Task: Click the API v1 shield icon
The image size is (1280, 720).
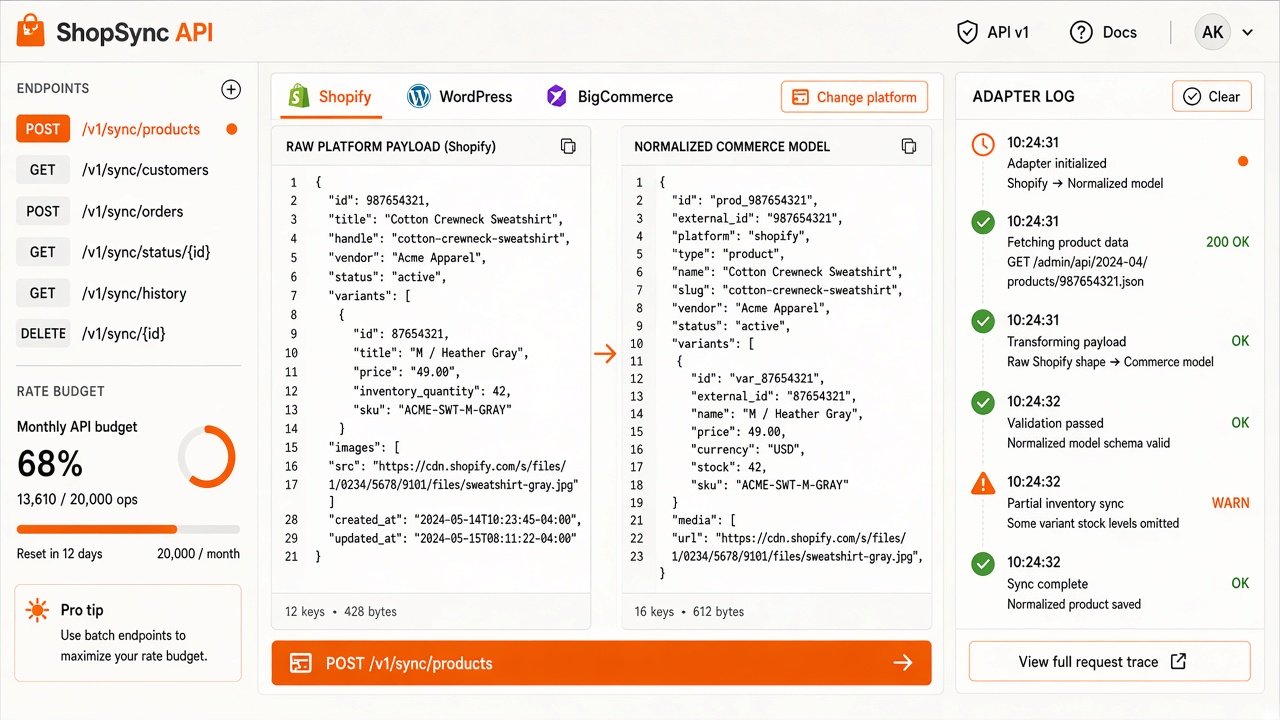Action: click(x=967, y=32)
